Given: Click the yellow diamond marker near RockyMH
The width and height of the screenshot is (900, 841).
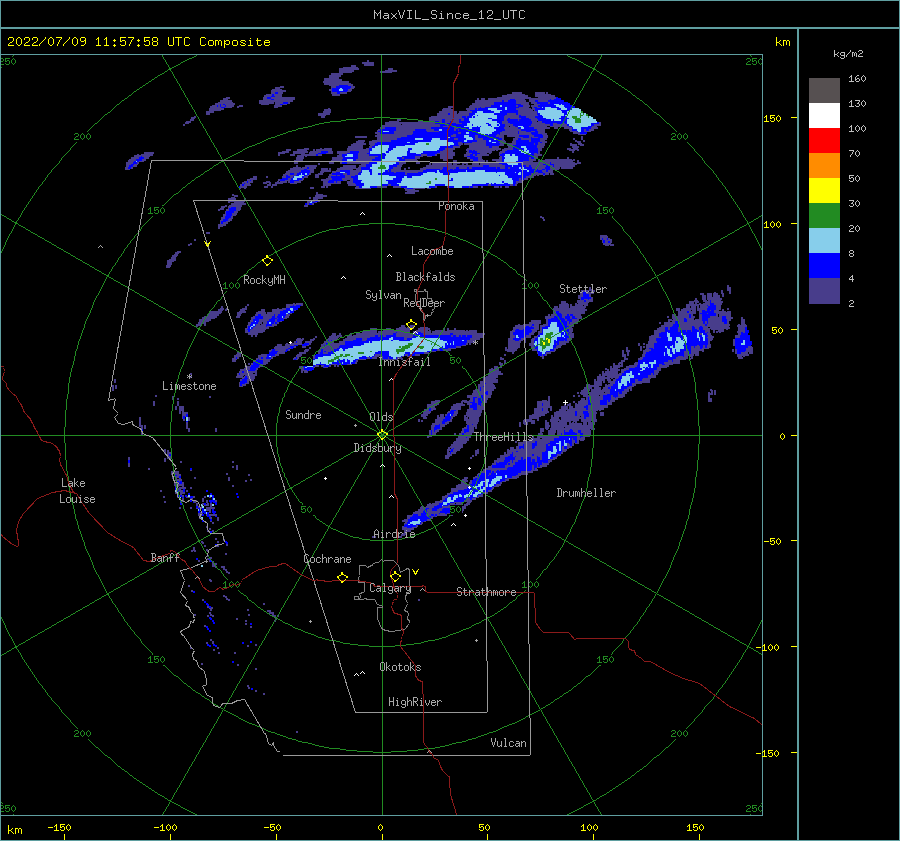Looking at the screenshot, I should coord(267,261).
